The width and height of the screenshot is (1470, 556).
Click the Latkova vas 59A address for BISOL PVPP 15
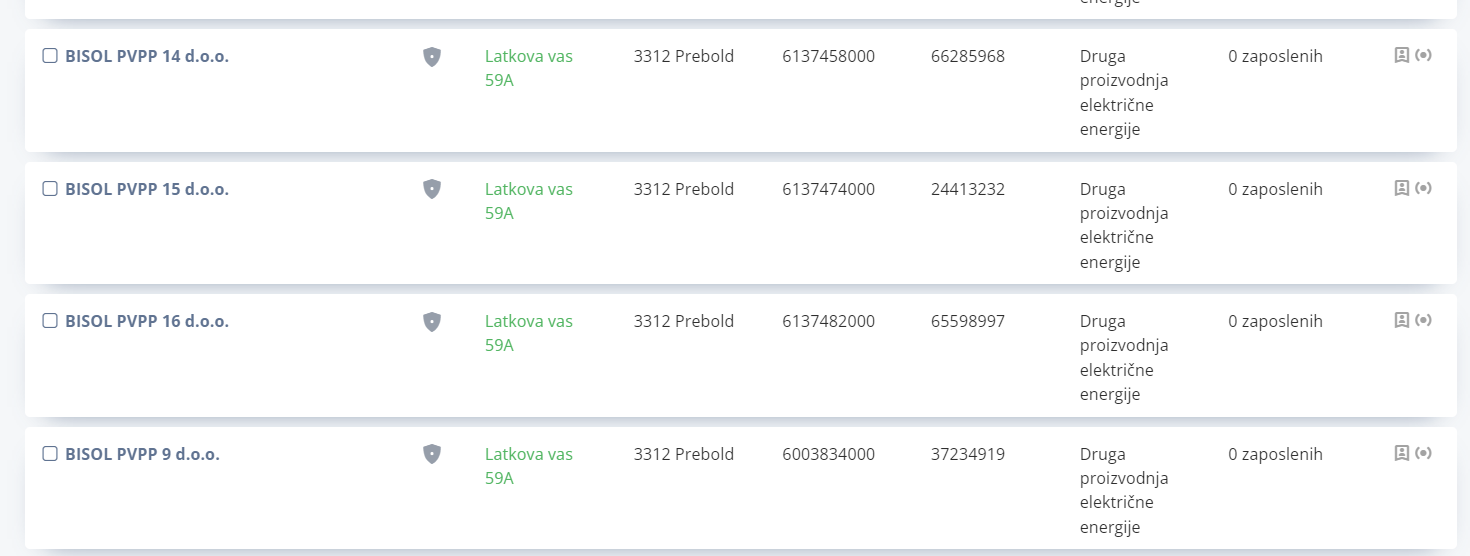tap(529, 201)
